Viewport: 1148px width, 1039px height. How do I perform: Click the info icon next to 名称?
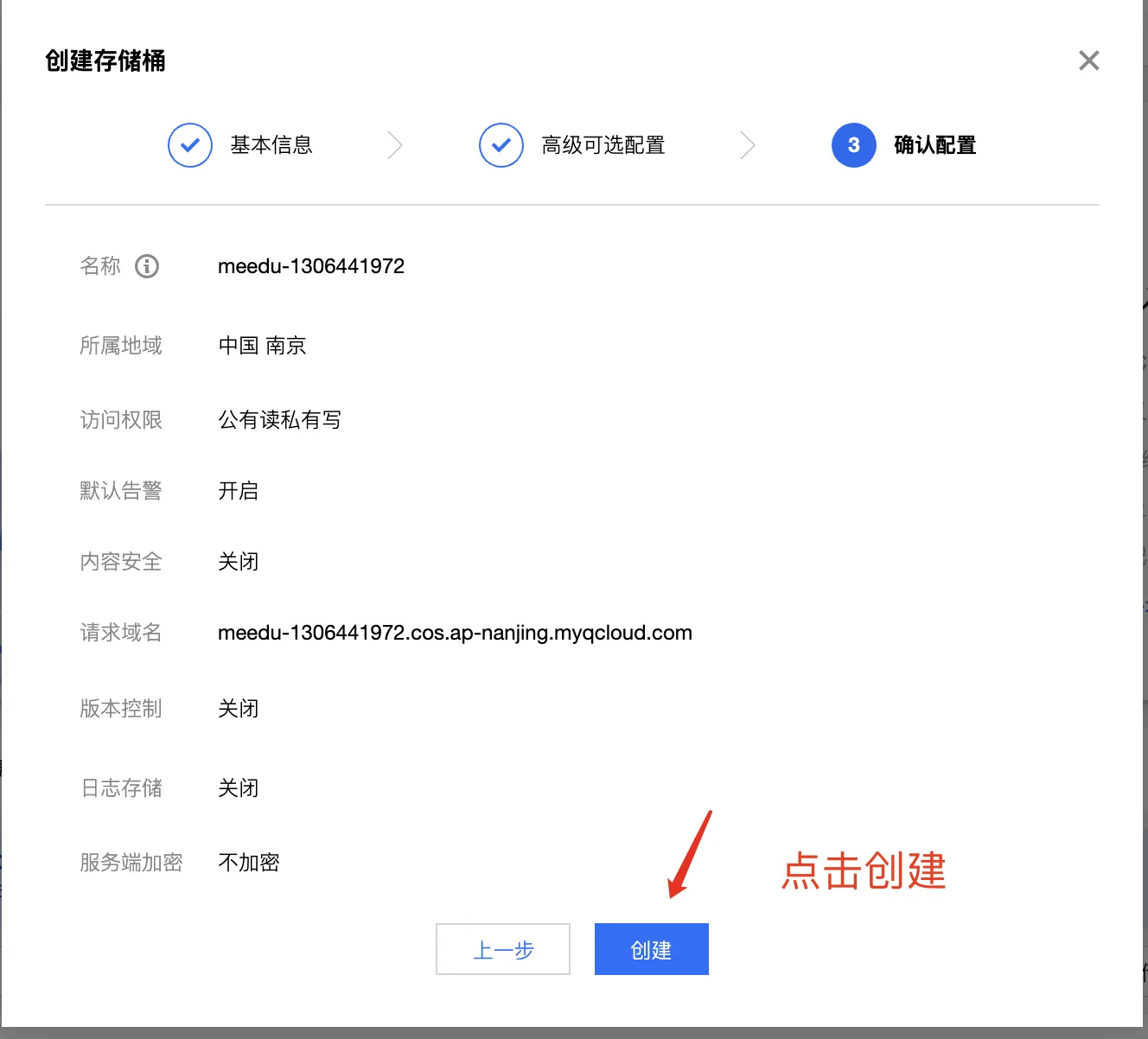[x=147, y=266]
